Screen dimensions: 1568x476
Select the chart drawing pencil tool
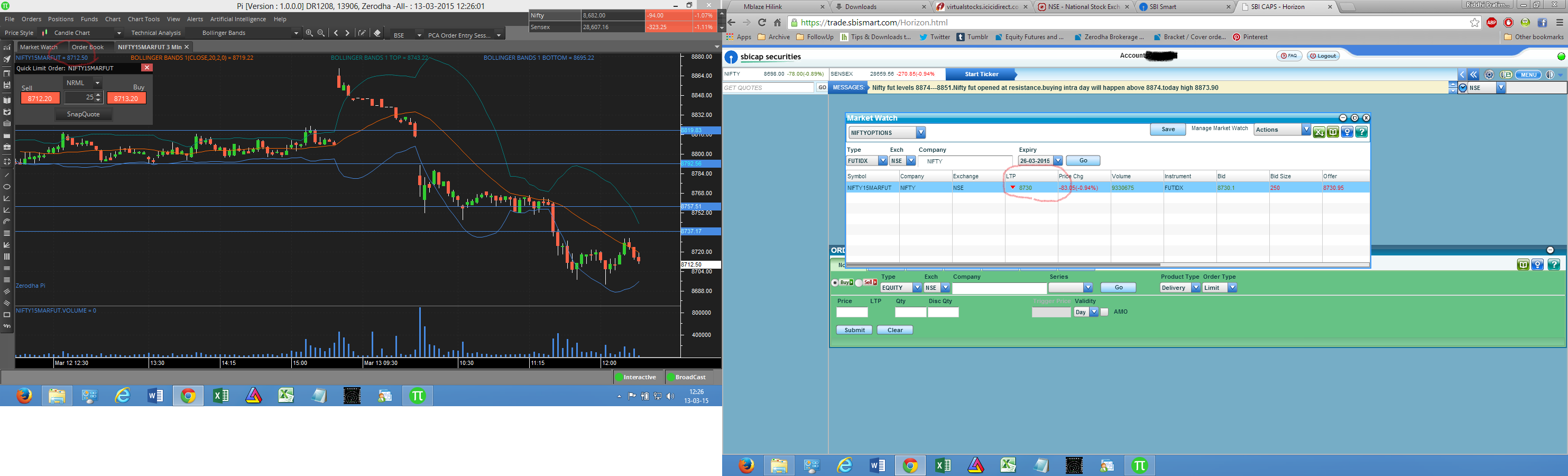click(x=362, y=33)
